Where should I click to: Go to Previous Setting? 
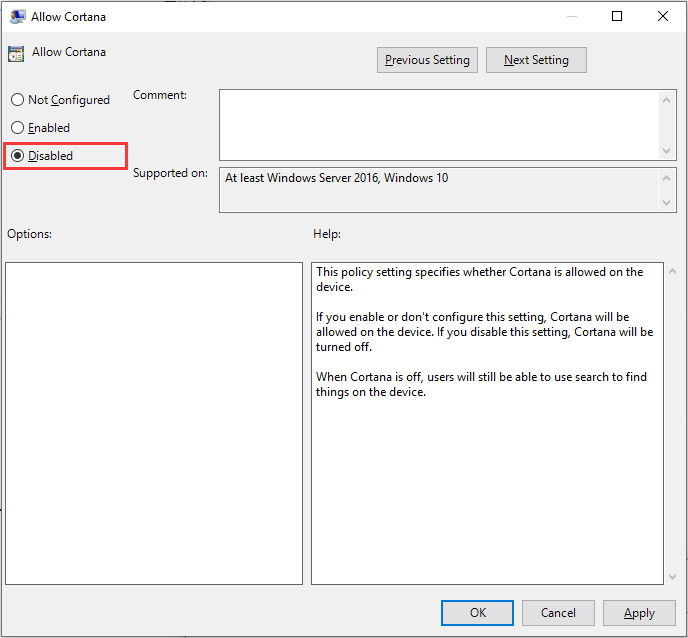[x=427, y=60]
